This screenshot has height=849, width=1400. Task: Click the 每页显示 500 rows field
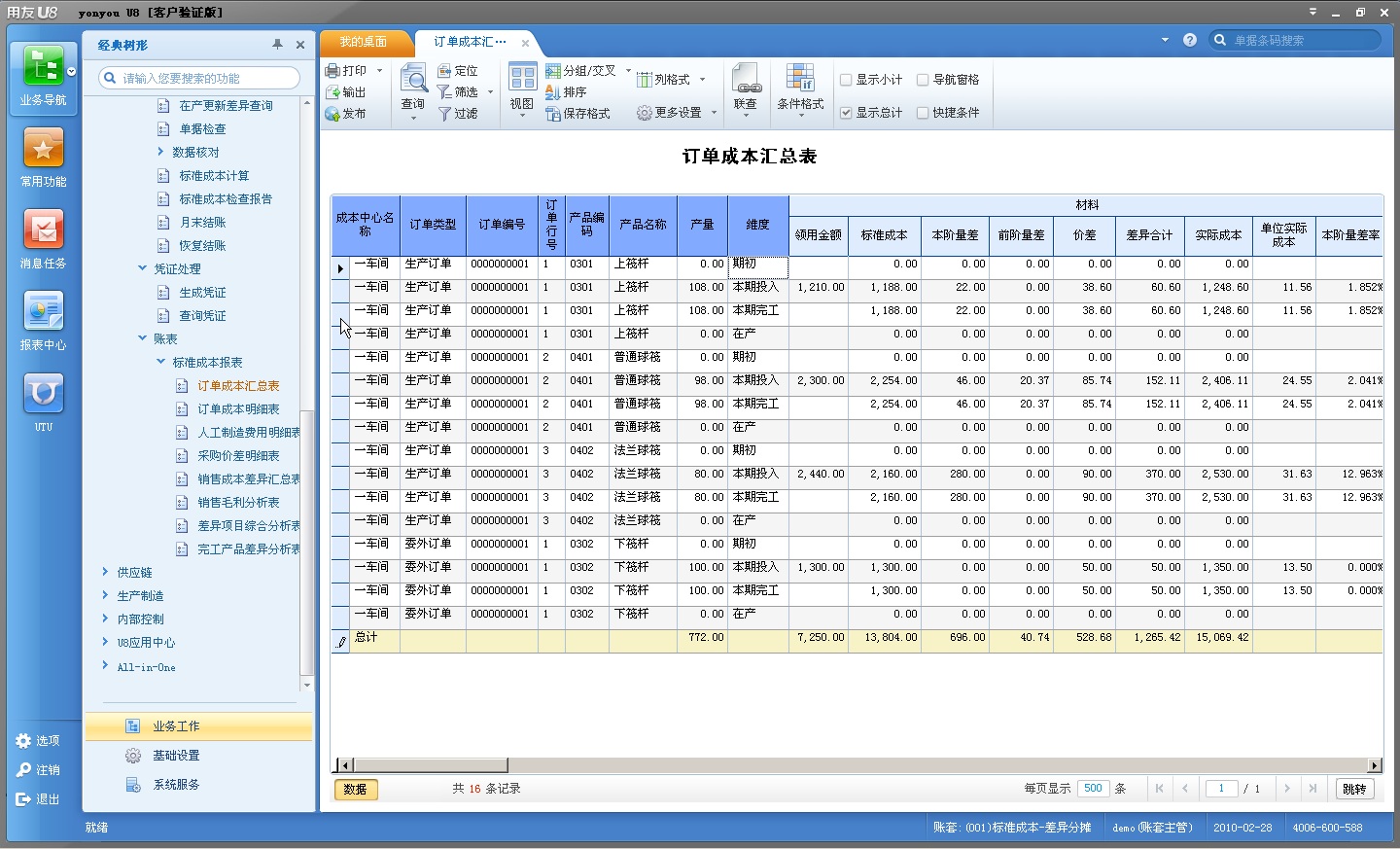tap(1093, 789)
